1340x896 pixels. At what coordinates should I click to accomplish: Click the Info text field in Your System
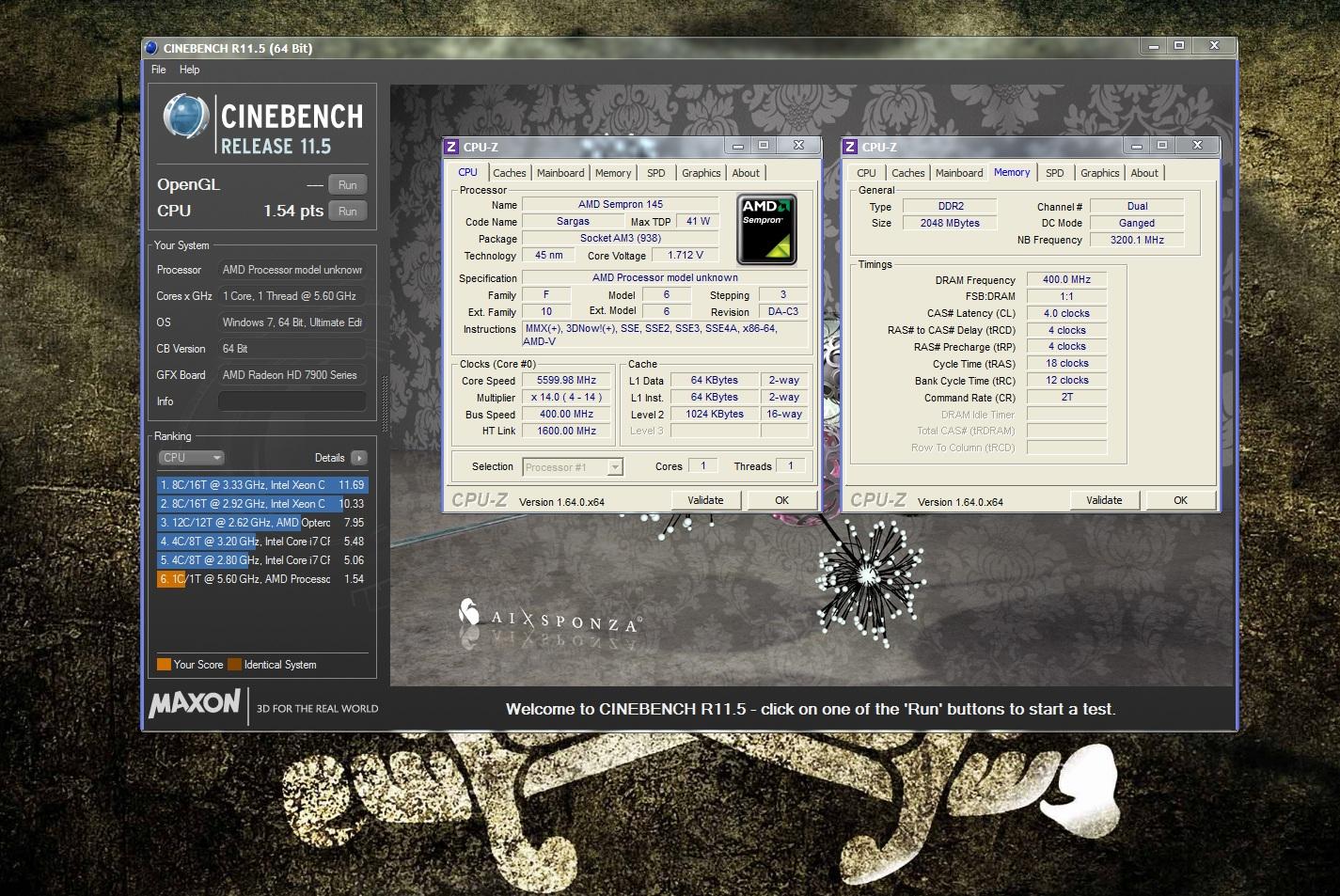292,401
